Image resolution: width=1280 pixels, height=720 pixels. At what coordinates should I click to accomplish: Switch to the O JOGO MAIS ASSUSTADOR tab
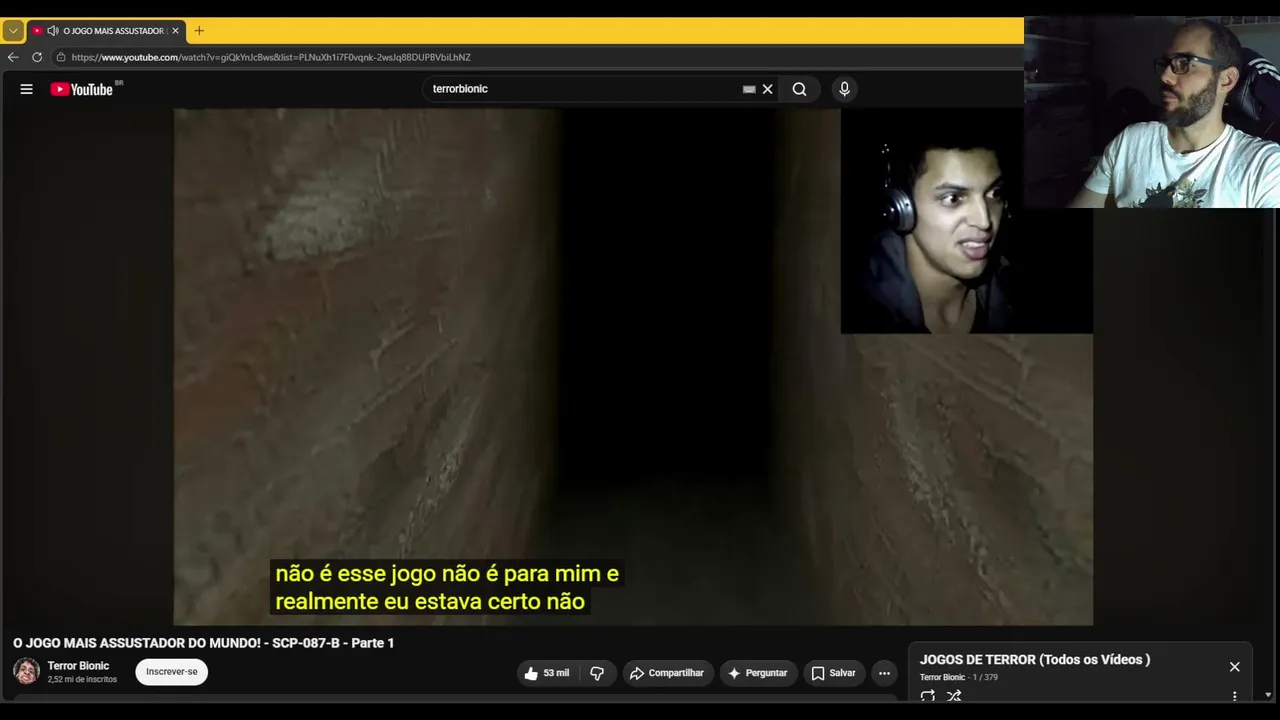click(x=105, y=31)
